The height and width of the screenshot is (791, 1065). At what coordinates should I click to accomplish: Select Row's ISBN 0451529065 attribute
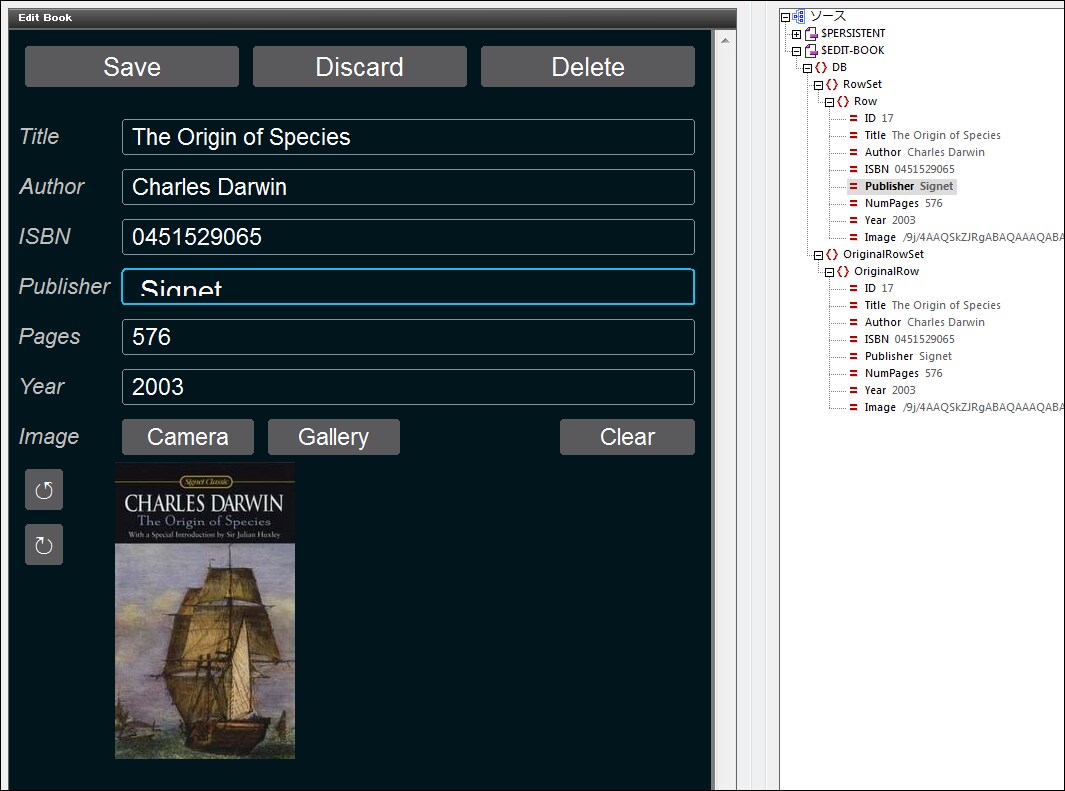[909, 169]
